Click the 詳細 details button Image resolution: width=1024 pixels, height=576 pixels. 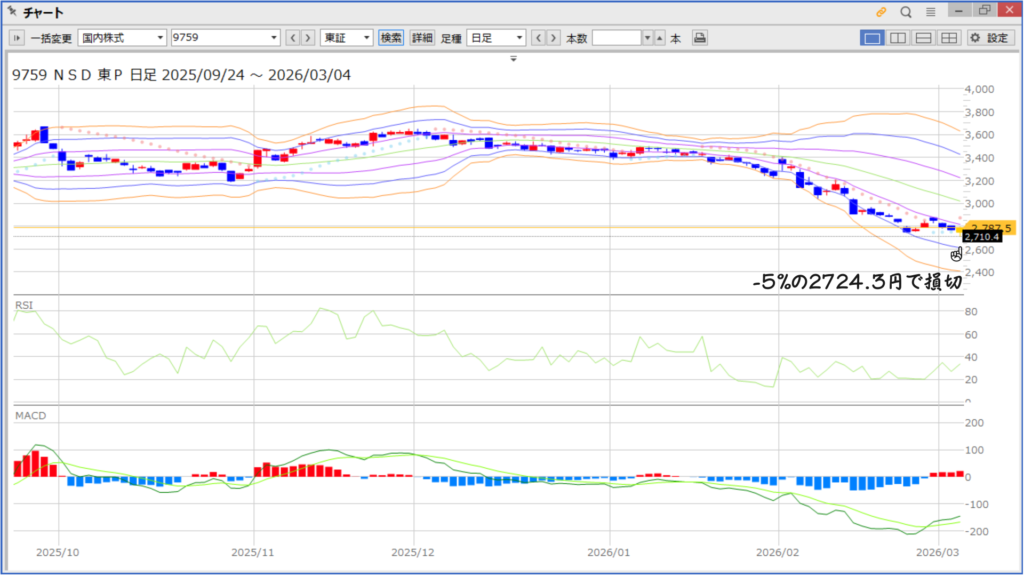click(422, 38)
